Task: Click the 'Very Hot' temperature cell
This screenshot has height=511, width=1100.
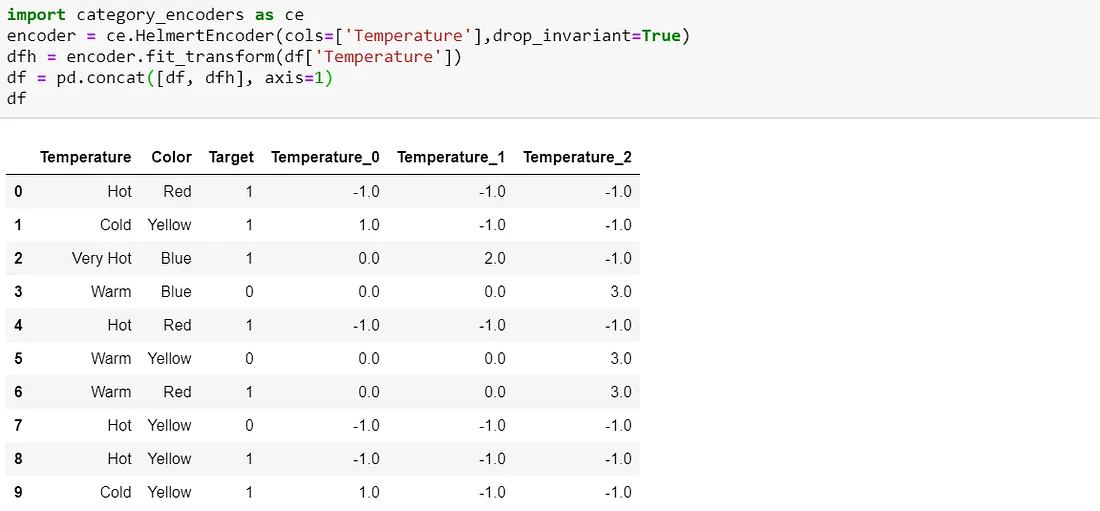Action: pos(102,258)
